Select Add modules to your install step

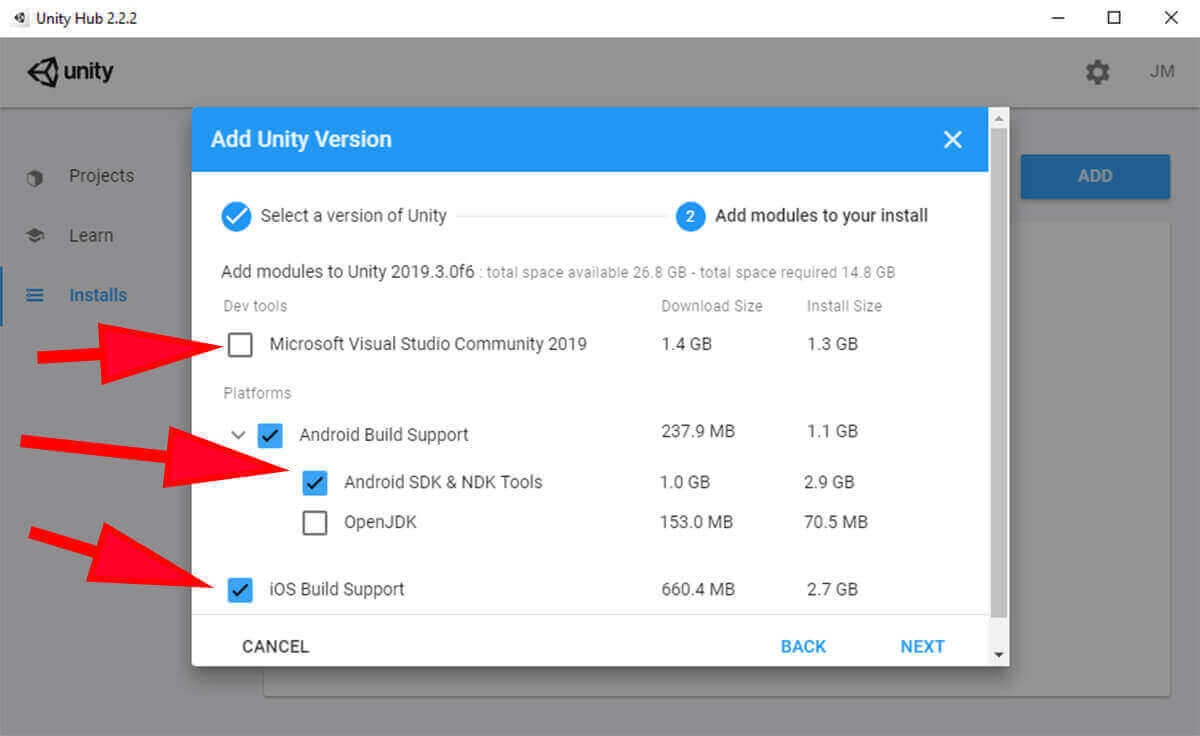tap(821, 216)
